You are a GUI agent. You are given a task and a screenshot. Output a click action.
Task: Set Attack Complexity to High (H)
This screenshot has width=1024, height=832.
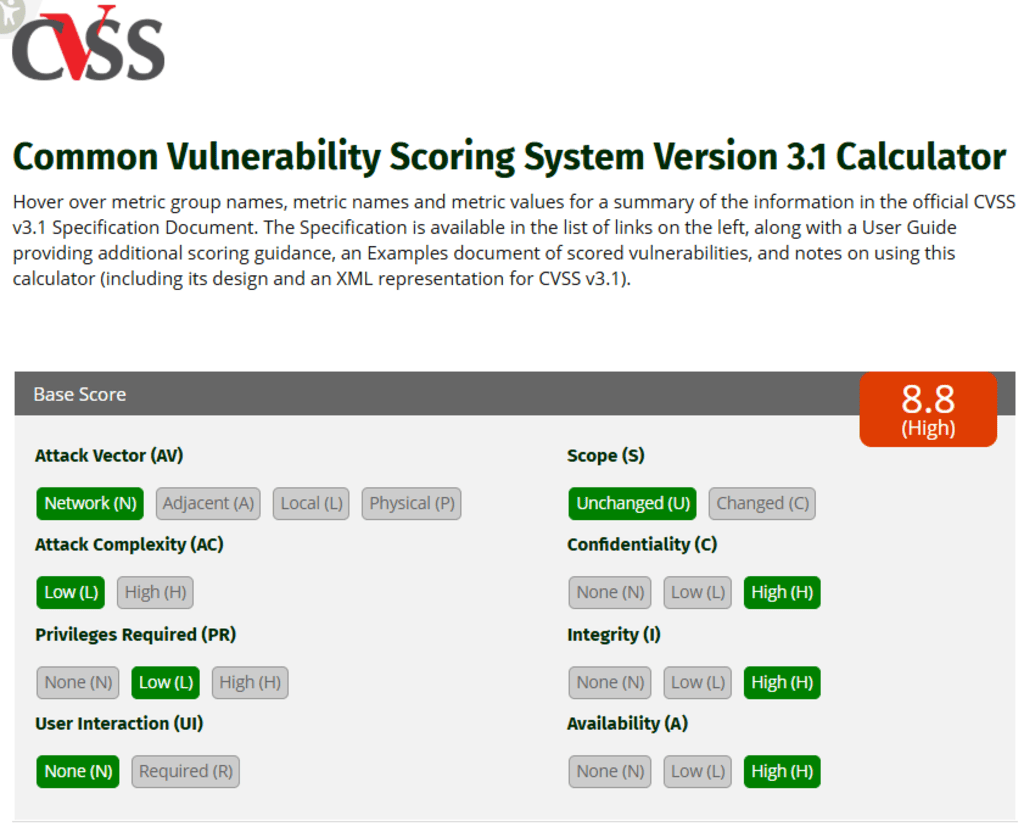[x=155, y=592]
